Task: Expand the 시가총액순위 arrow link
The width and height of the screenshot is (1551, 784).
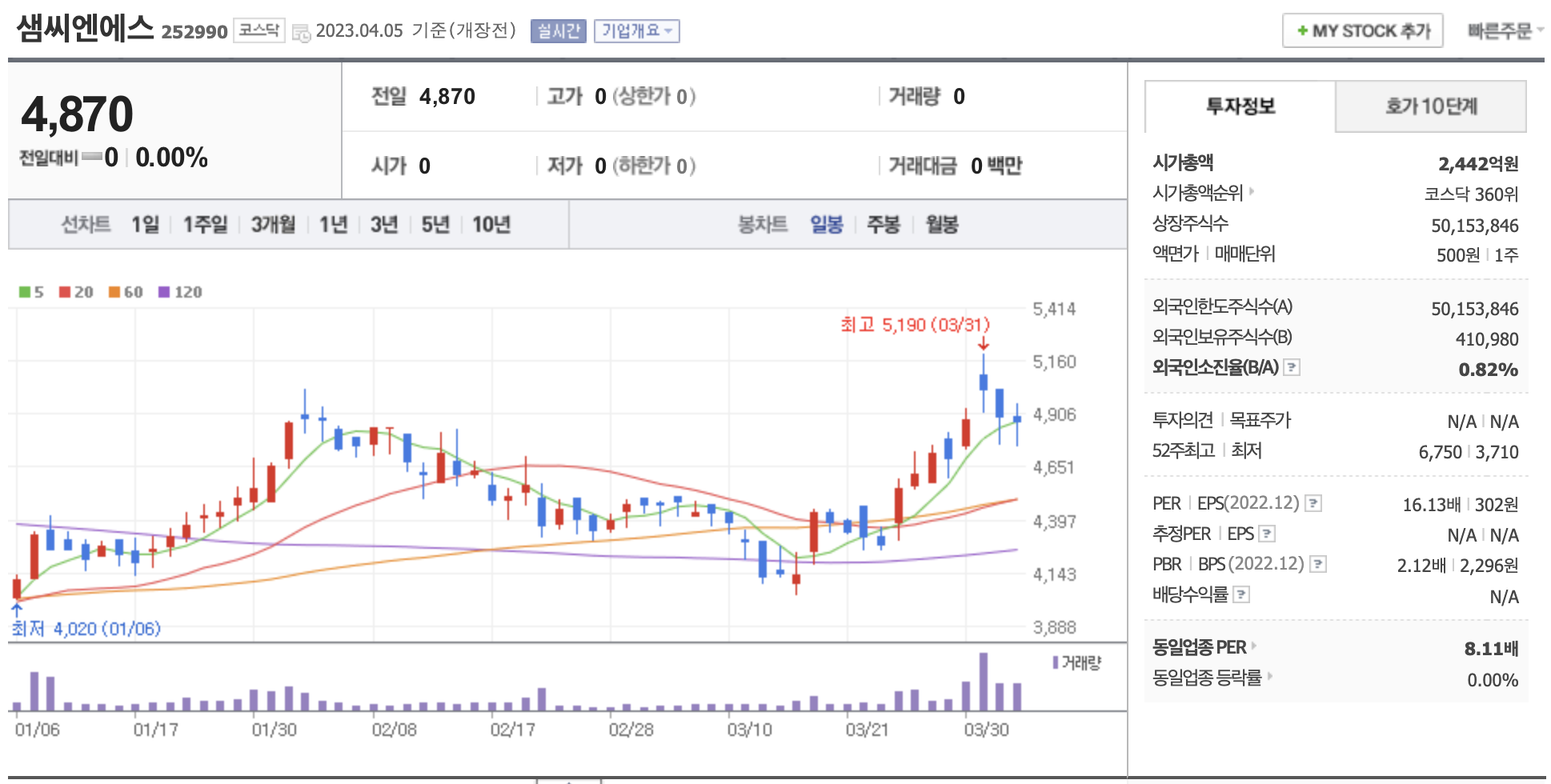Action: 1251,192
